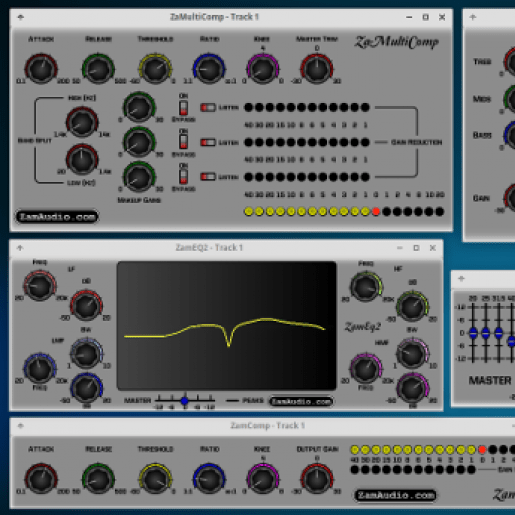Click the Attack knob in ZamComp
This screenshot has width=515, height=515.
[41, 479]
